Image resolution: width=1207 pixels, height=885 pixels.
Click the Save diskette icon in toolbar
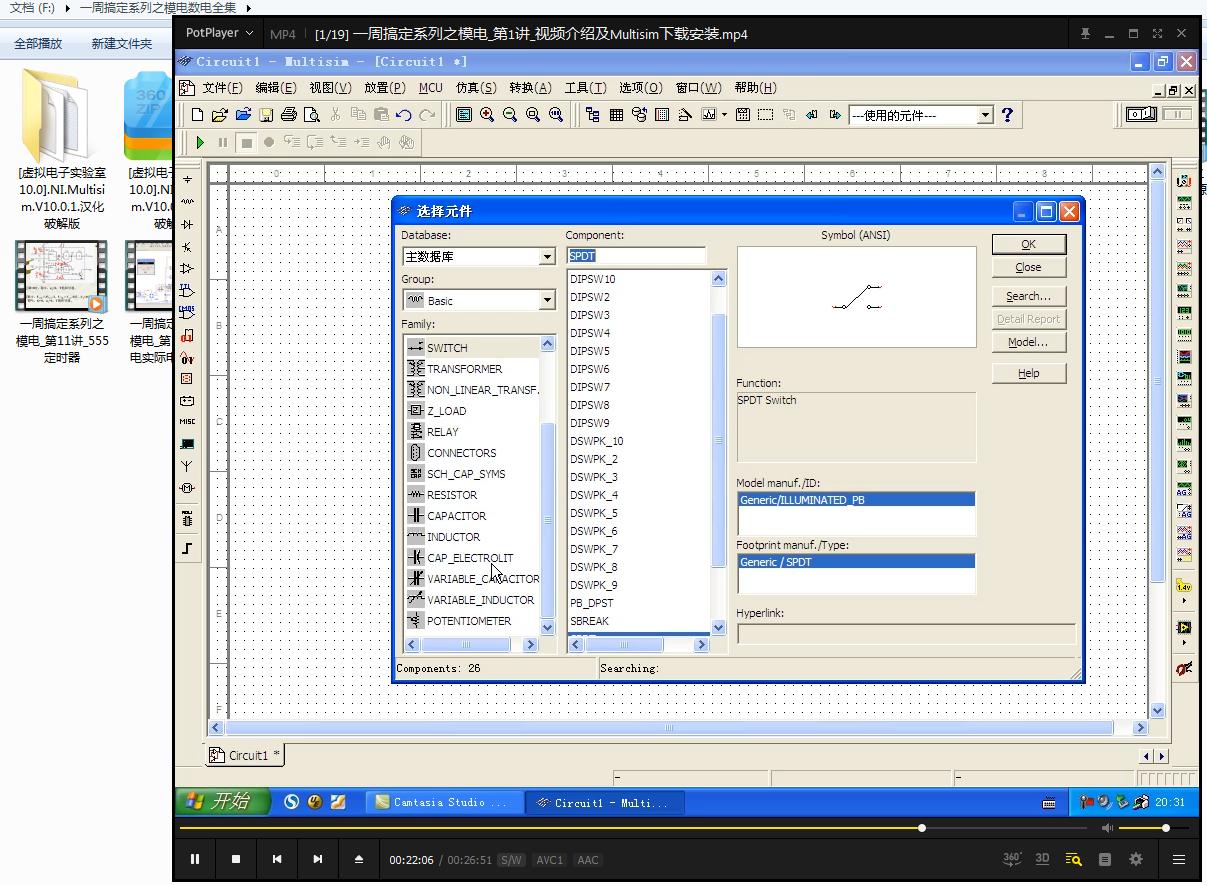[266, 115]
